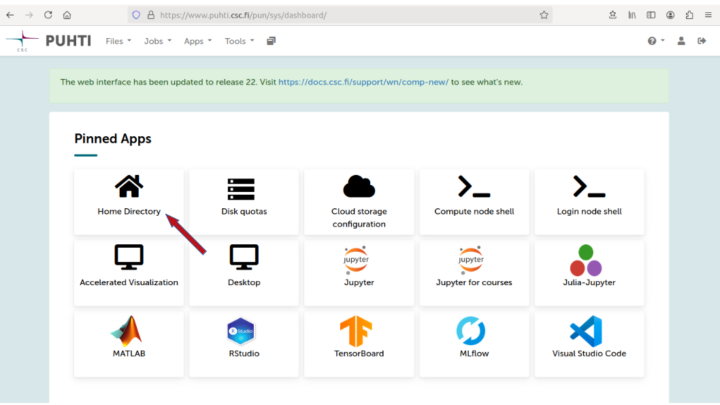Image resolution: width=720 pixels, height=405 pixels.
Task: Click the PUHTI logo link
Action: pyautogui.click(x=49, y=41)
